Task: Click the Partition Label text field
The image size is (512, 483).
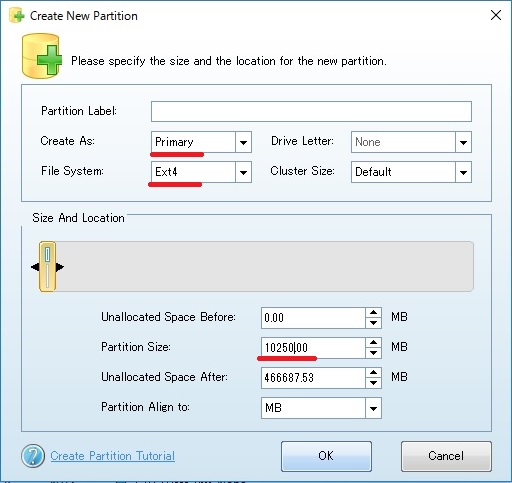Action: (x=311, y=111)
